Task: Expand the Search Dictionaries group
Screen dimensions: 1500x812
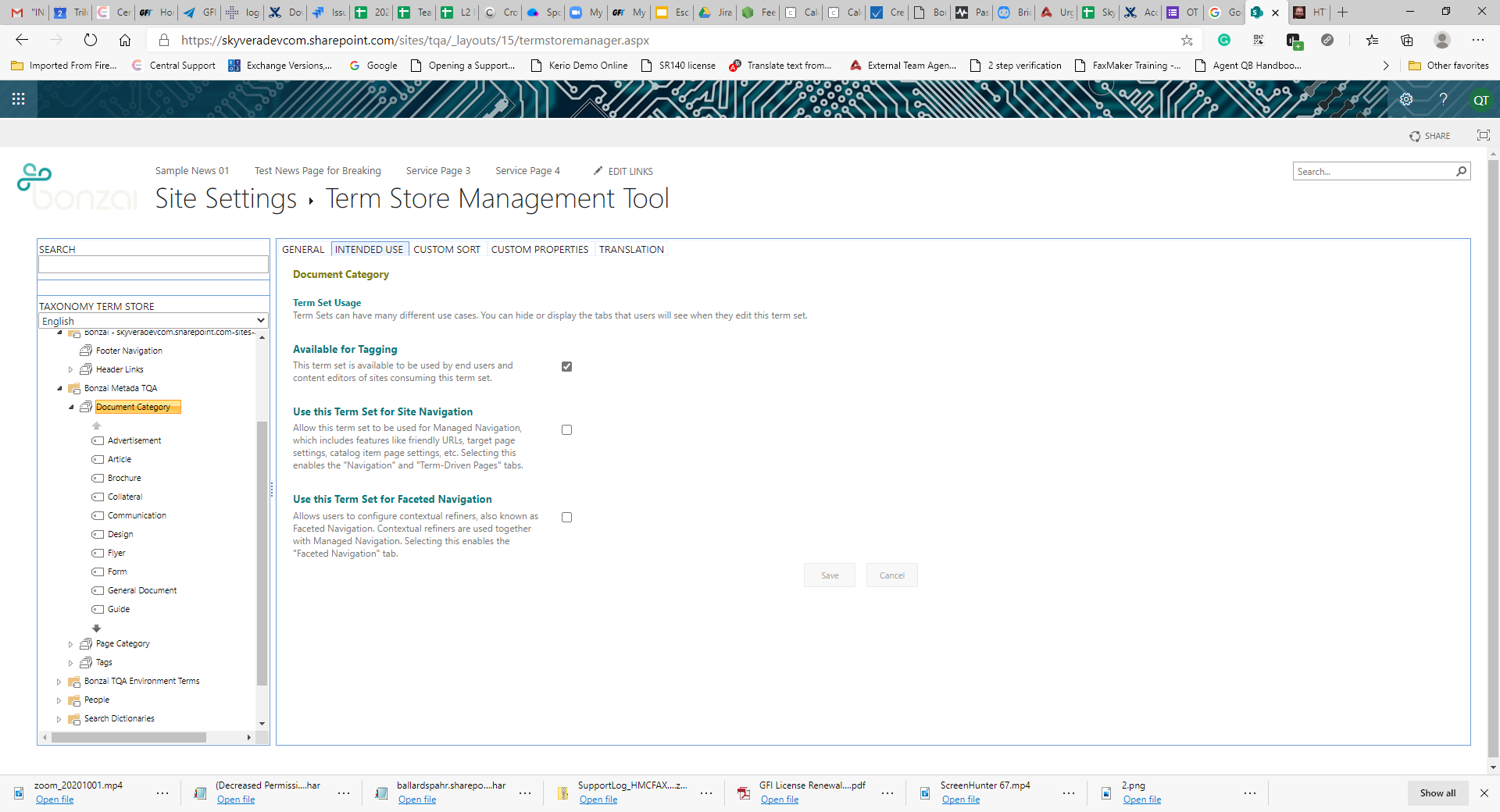Action: [59, 719]
